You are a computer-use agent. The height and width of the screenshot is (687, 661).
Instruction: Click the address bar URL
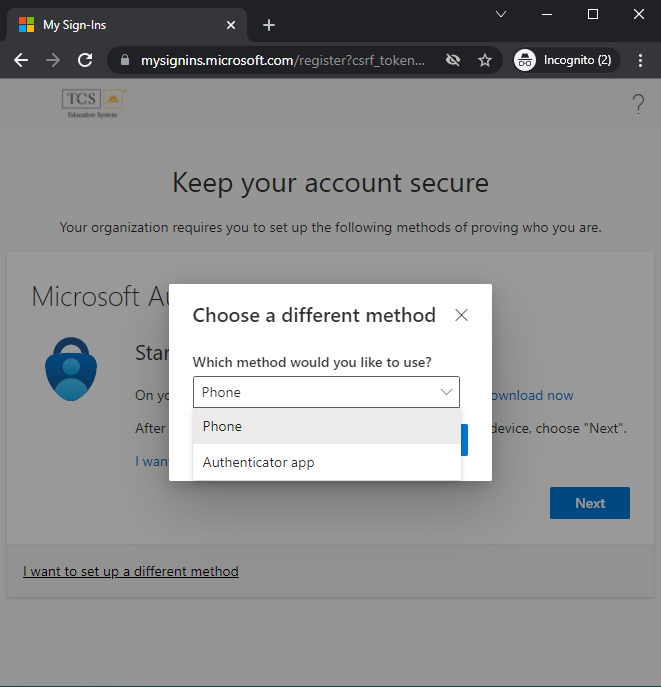point(283,60)
